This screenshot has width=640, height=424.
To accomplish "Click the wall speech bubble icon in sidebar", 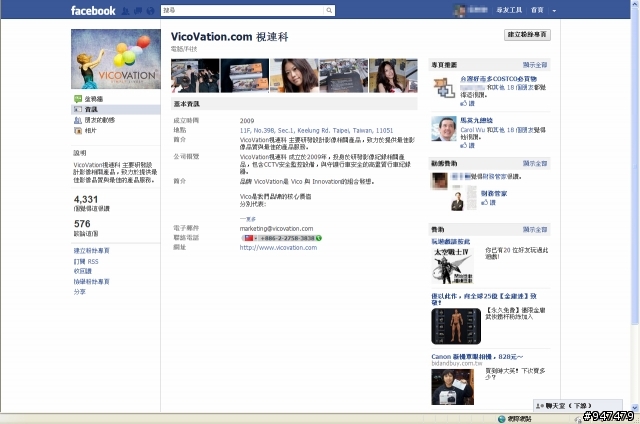I will point(78,99).
